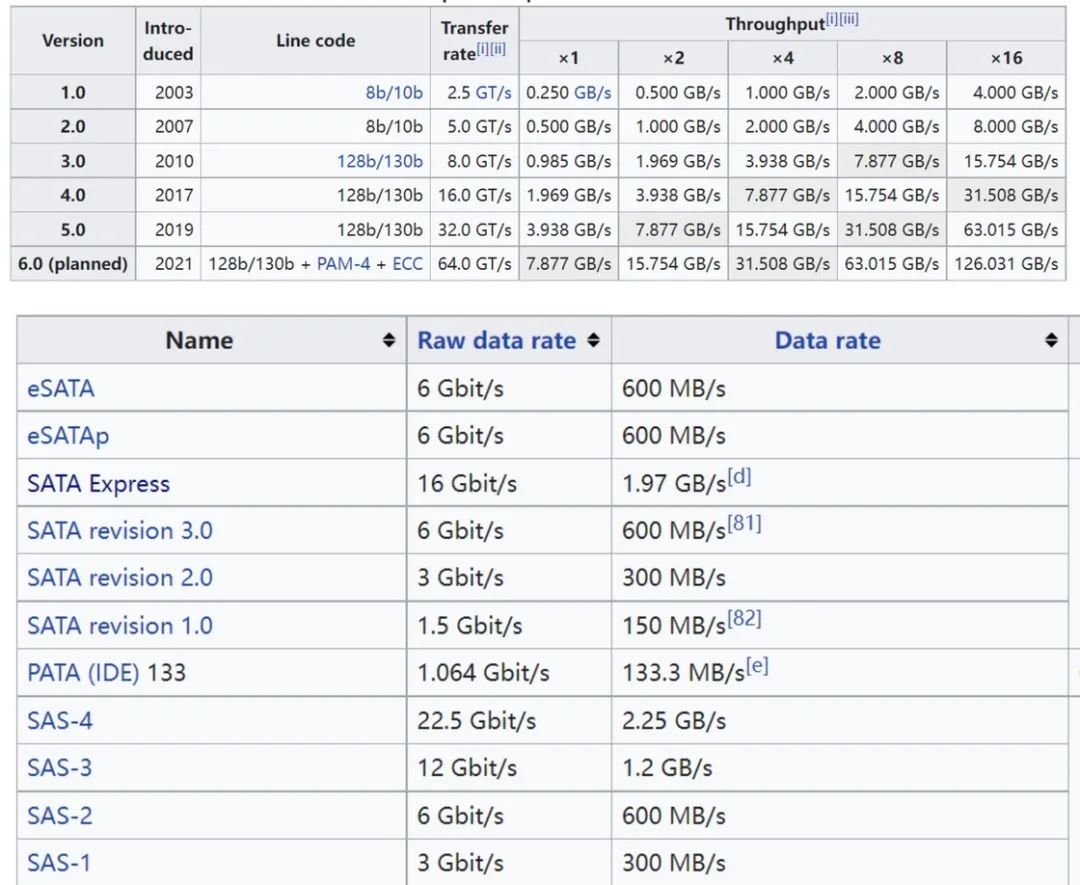Screen dimensions: 1080x885
Task: Open the 128b/130b link in version 3.0 row
Action: tap(380, 161)
